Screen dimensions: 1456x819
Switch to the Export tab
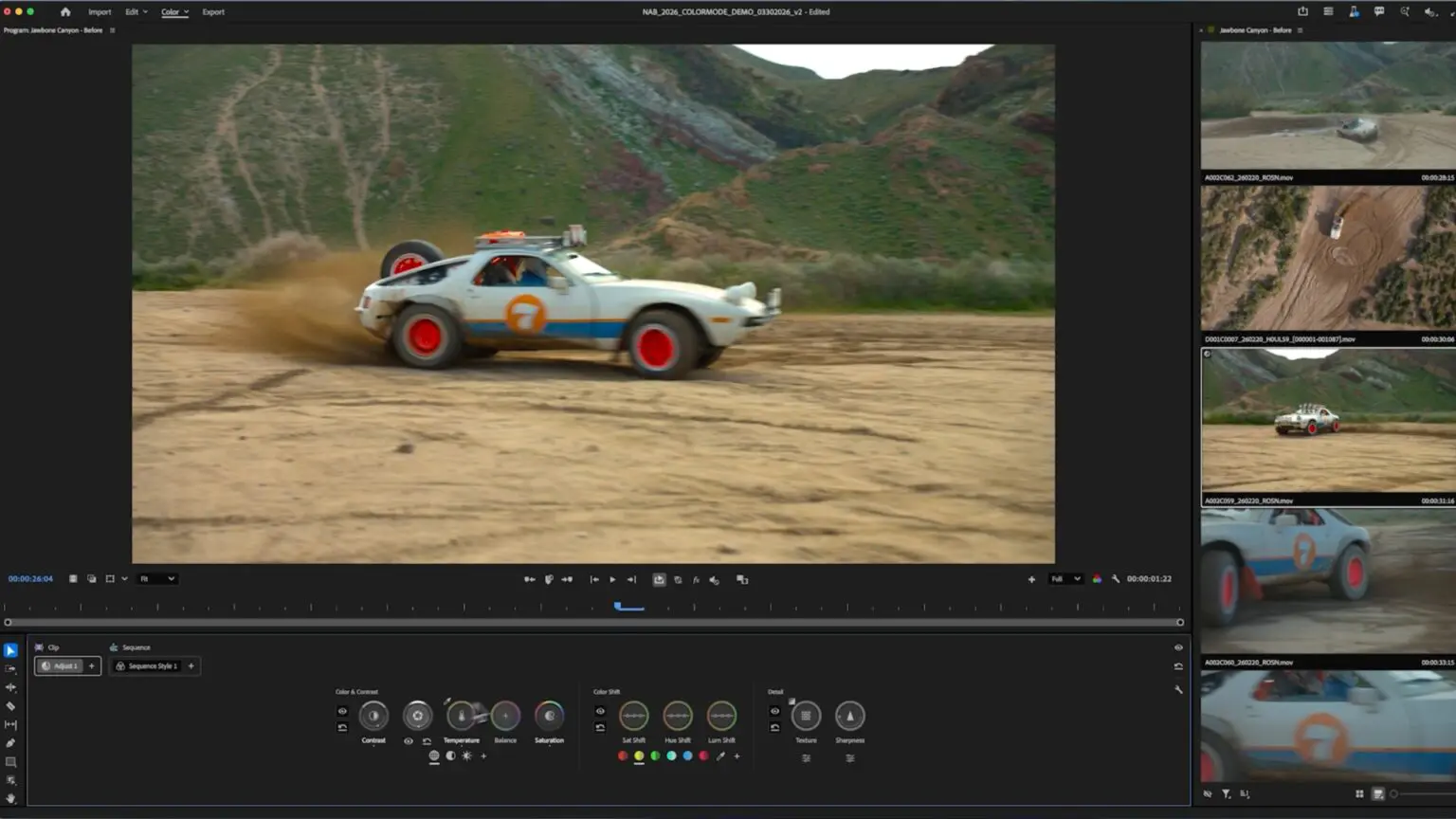coord(213,12)
